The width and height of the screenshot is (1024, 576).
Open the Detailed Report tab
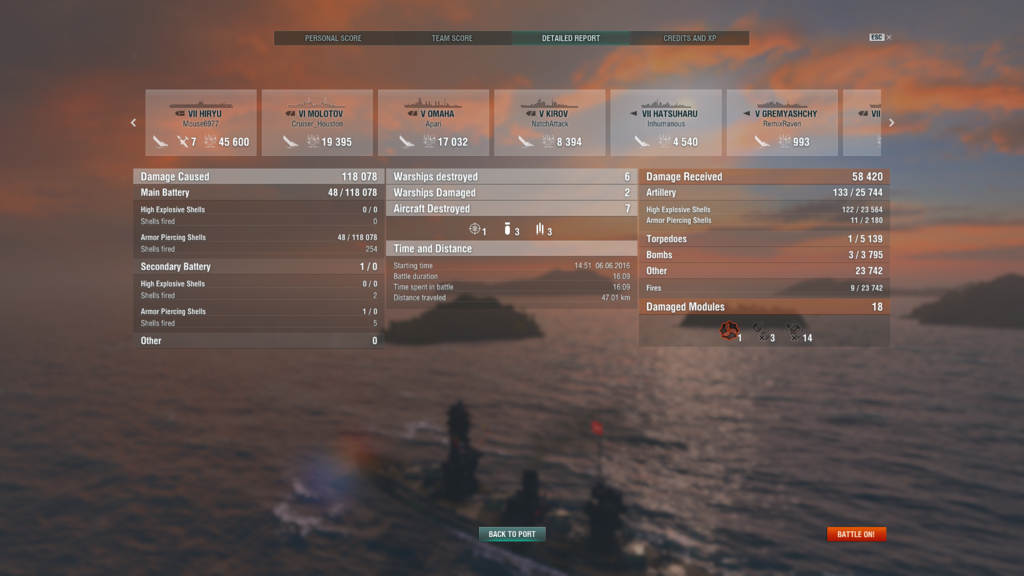click(x=571, y=38)
